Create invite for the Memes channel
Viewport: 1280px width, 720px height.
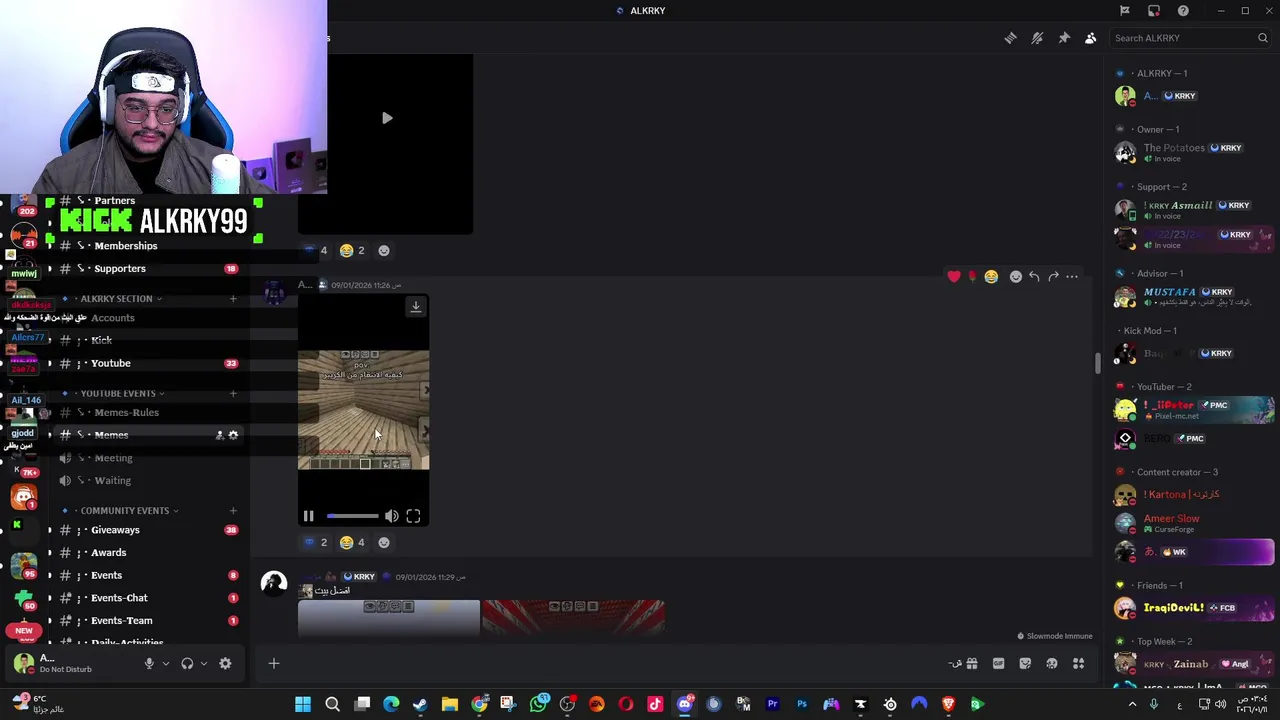click(218, 435)
